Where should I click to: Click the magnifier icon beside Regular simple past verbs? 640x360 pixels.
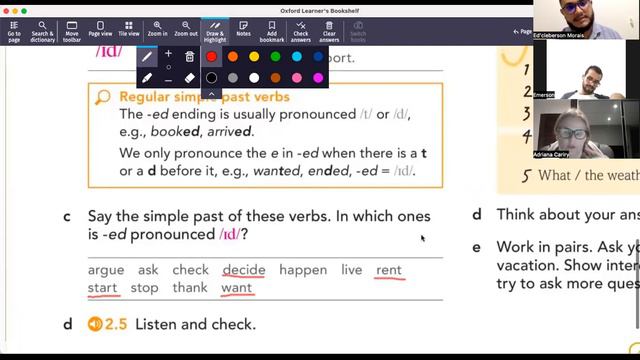[x=103, y=98]
